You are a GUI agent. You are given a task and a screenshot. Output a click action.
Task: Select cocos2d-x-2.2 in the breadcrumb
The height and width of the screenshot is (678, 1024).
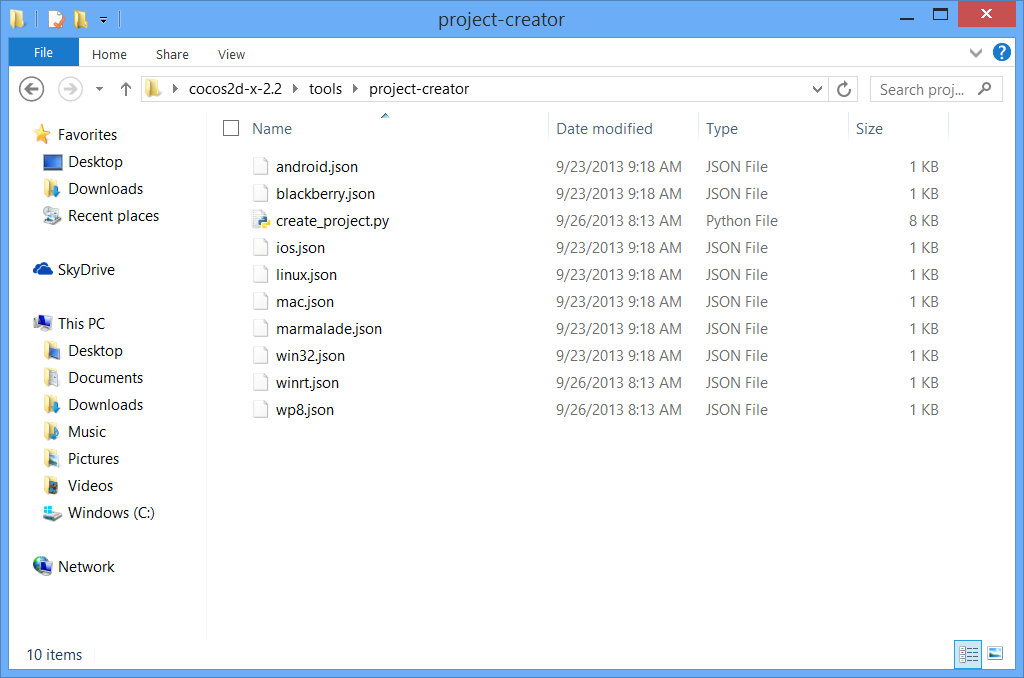[x=235, y=89]
